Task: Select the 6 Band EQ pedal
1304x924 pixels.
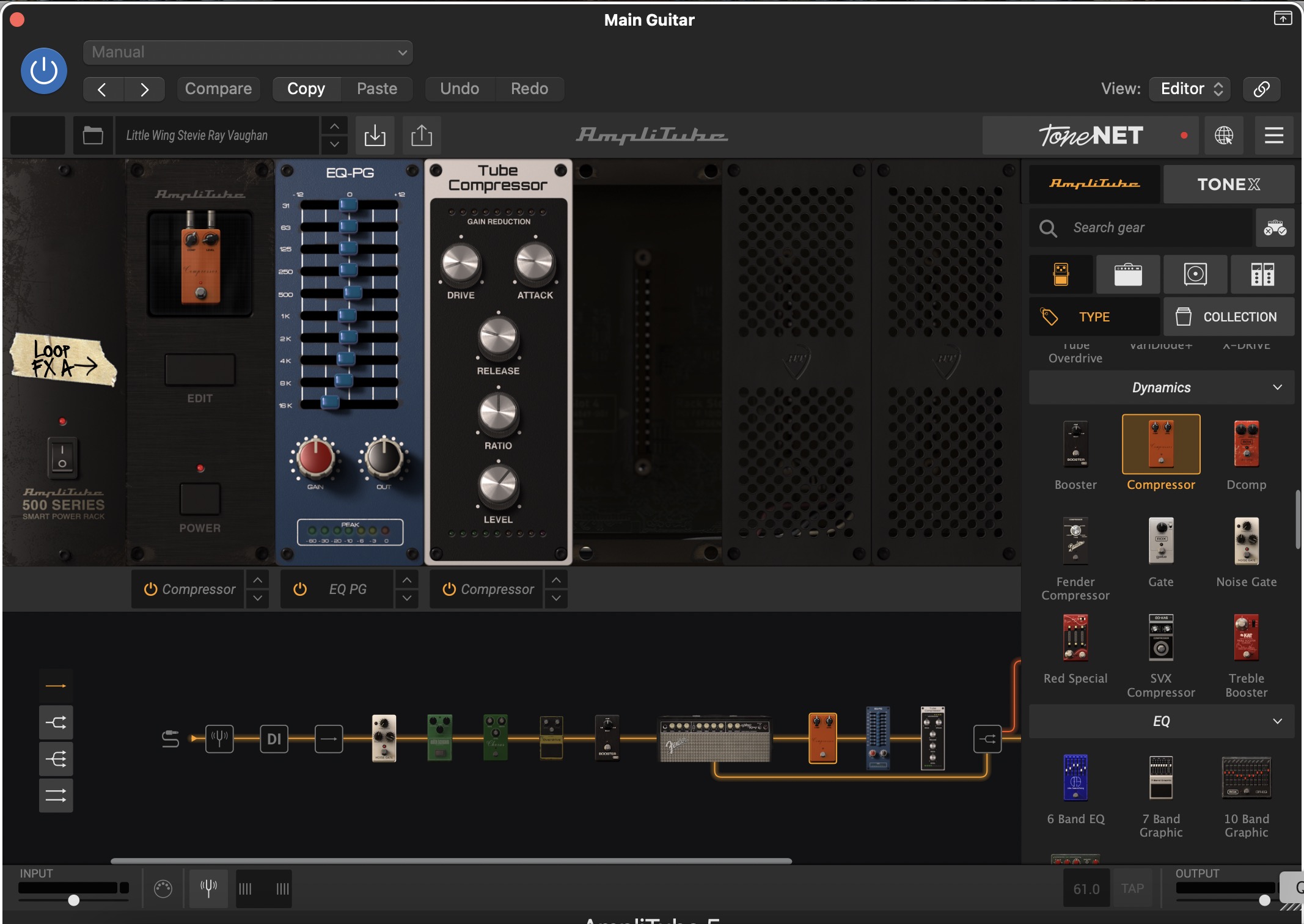Action: (x=1075, y=778)
